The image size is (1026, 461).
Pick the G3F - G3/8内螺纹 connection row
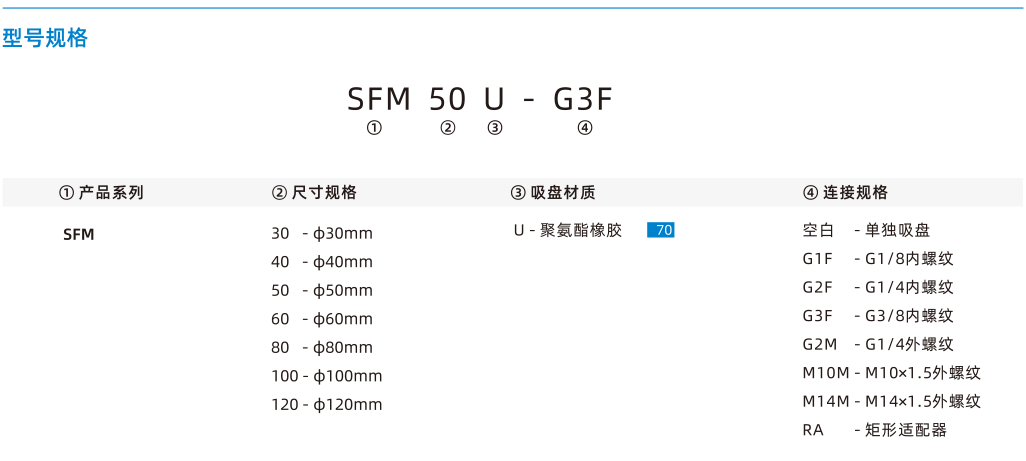point(878,316)
